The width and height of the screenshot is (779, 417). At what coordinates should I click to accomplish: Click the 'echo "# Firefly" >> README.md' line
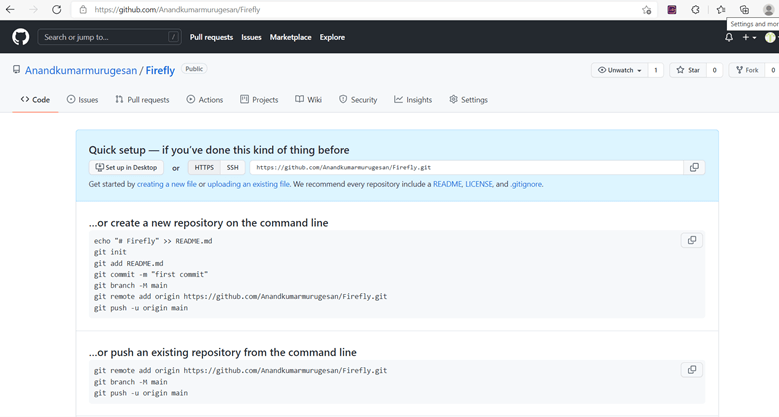[153, 241]
